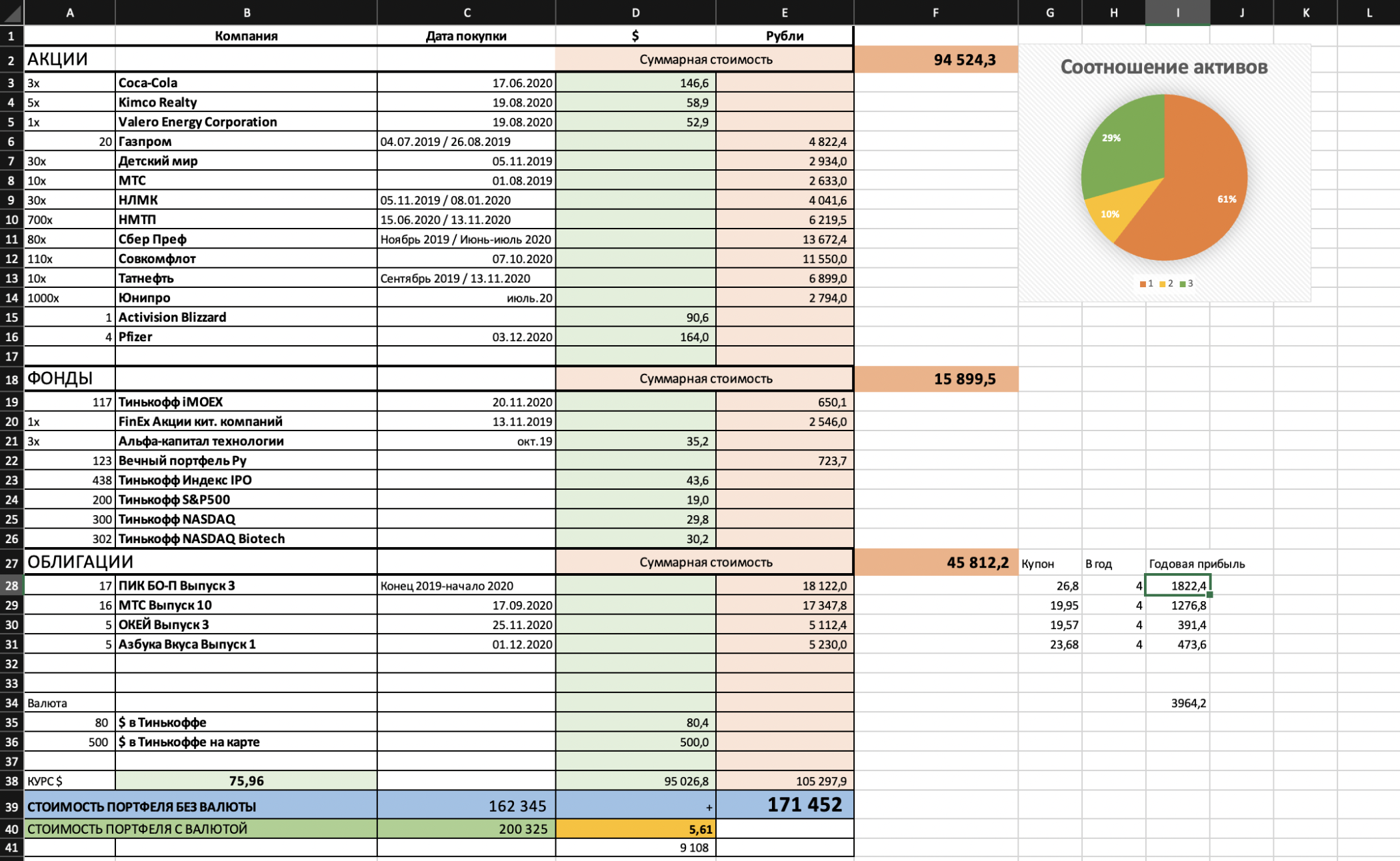Click the chart legend entry 1
Screen dimensions: 1400x861
1147,283
